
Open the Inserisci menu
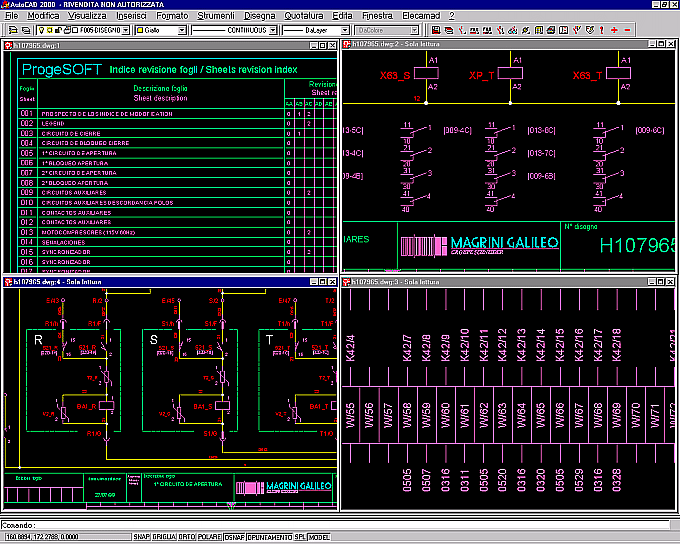pos(131,16)
